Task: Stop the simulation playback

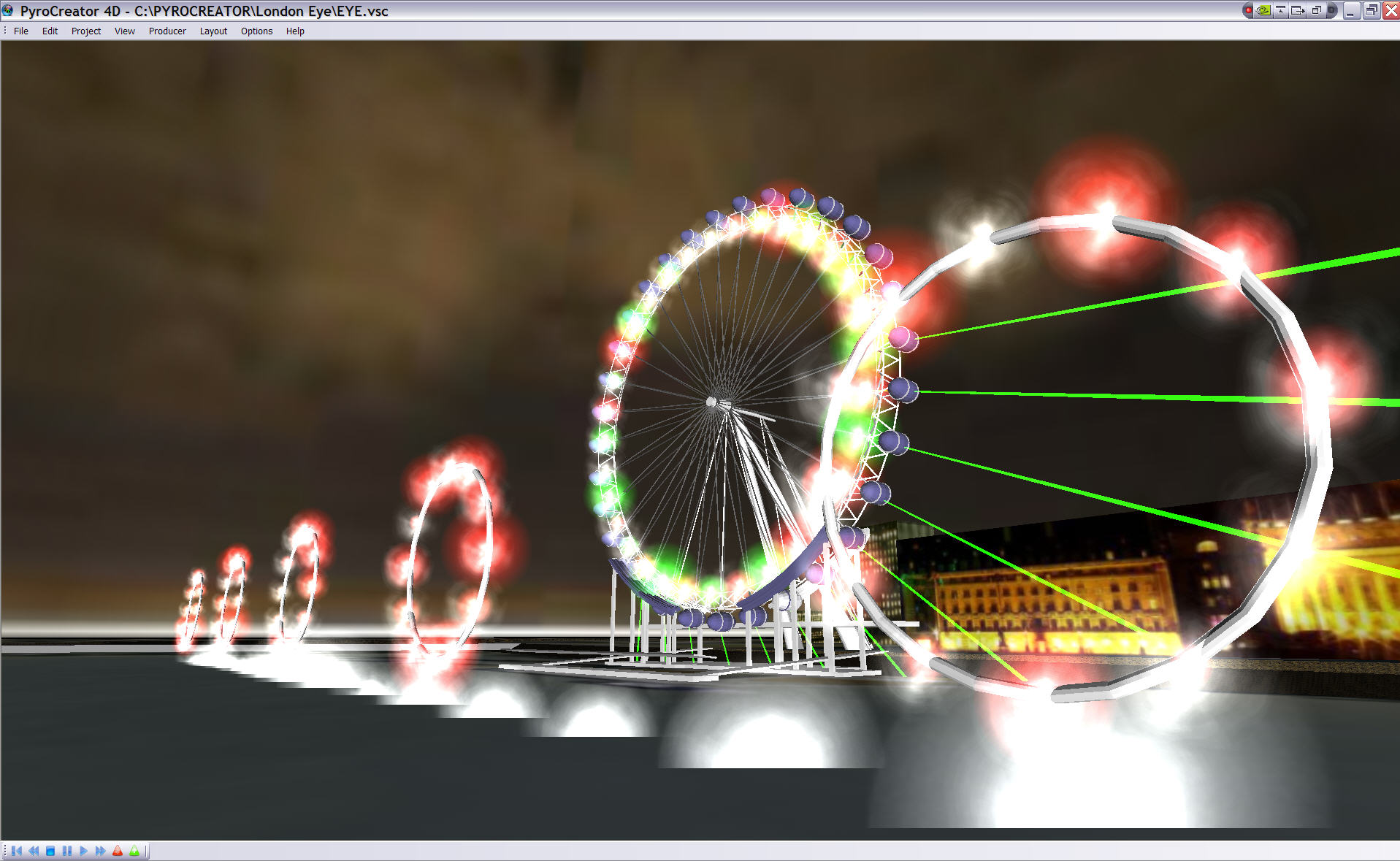Action: click(x=50, y=851)
